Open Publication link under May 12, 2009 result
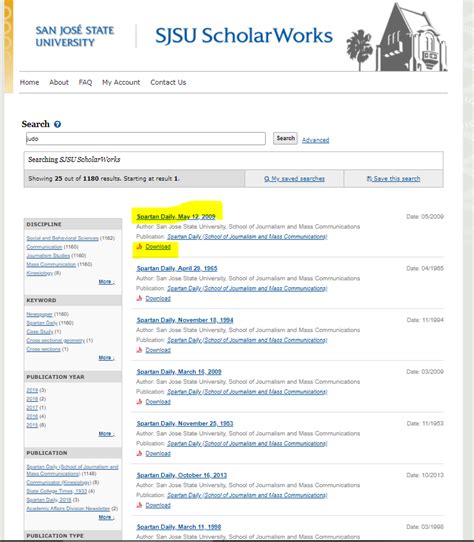The width and height of the screenshot is (474, 542). pyautogui.click(x=247, y=236)
